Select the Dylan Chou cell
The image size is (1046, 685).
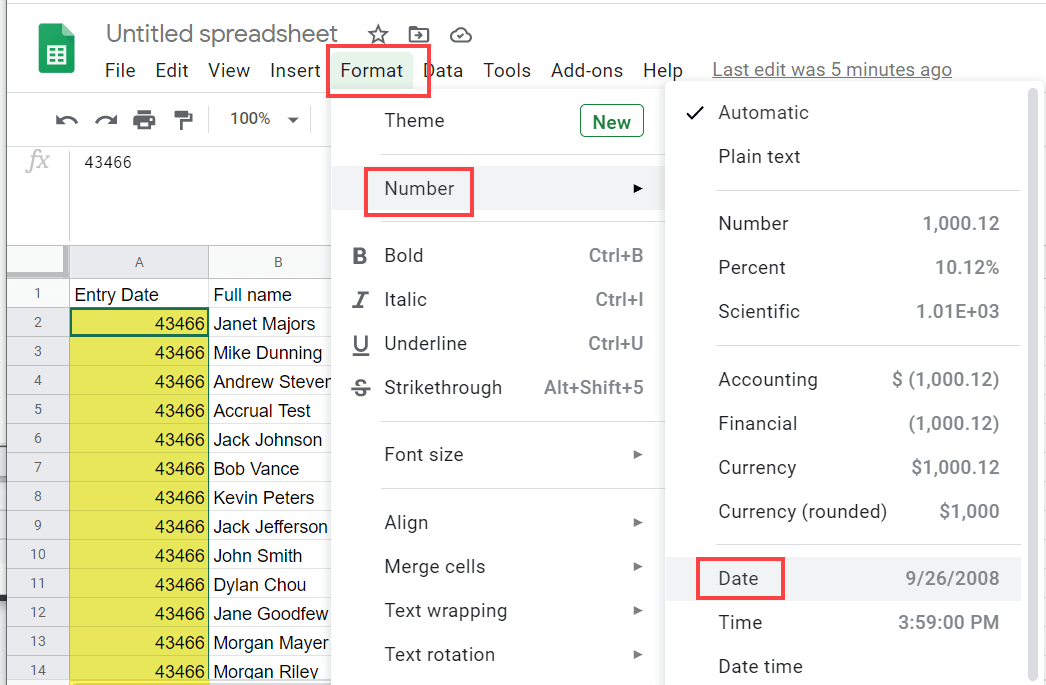tap(270, 584)
